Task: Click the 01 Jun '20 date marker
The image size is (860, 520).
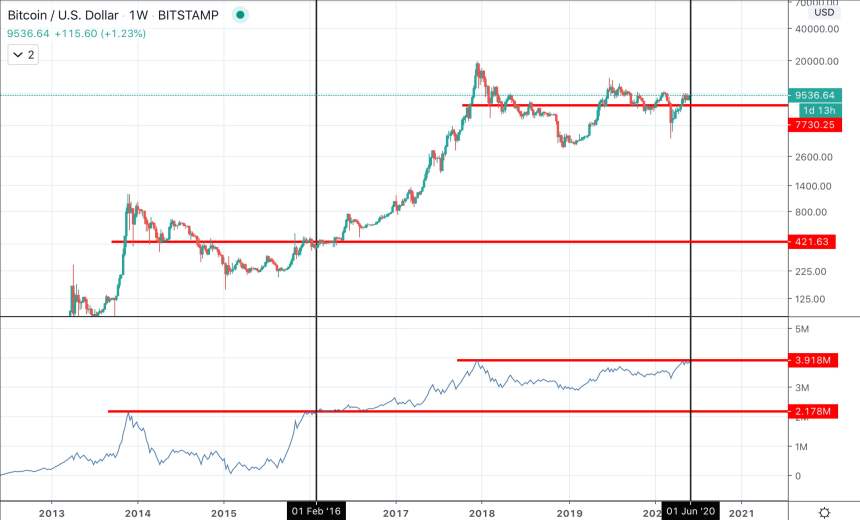Action: click(x=691, y=511)
